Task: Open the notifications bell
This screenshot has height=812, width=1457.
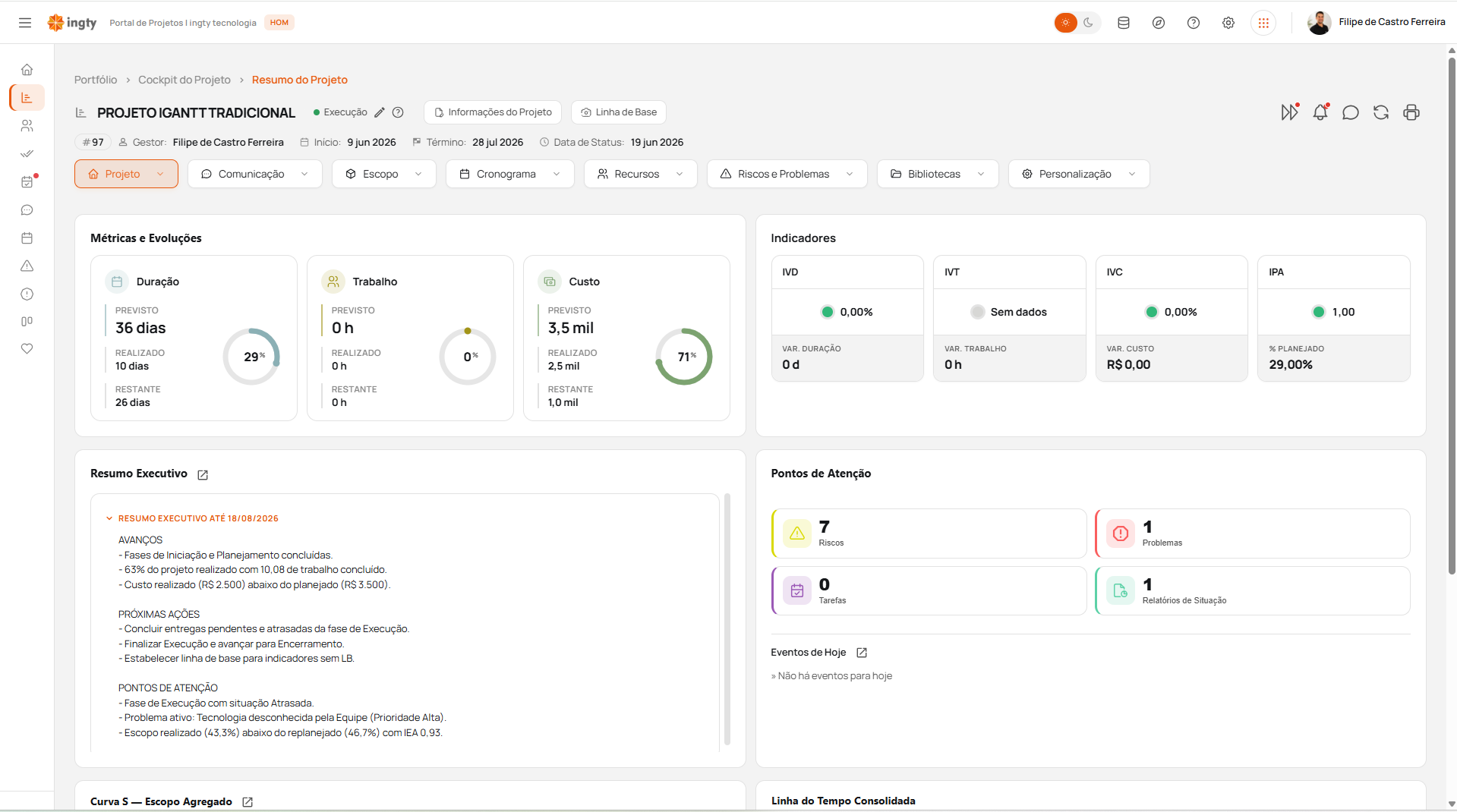Action: [1320, 112]
